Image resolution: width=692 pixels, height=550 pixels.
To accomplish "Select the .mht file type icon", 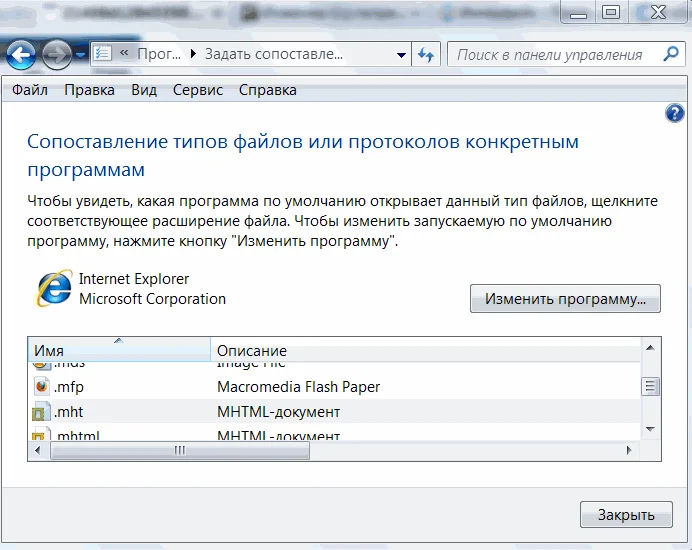I will click(x=41, y=412).
